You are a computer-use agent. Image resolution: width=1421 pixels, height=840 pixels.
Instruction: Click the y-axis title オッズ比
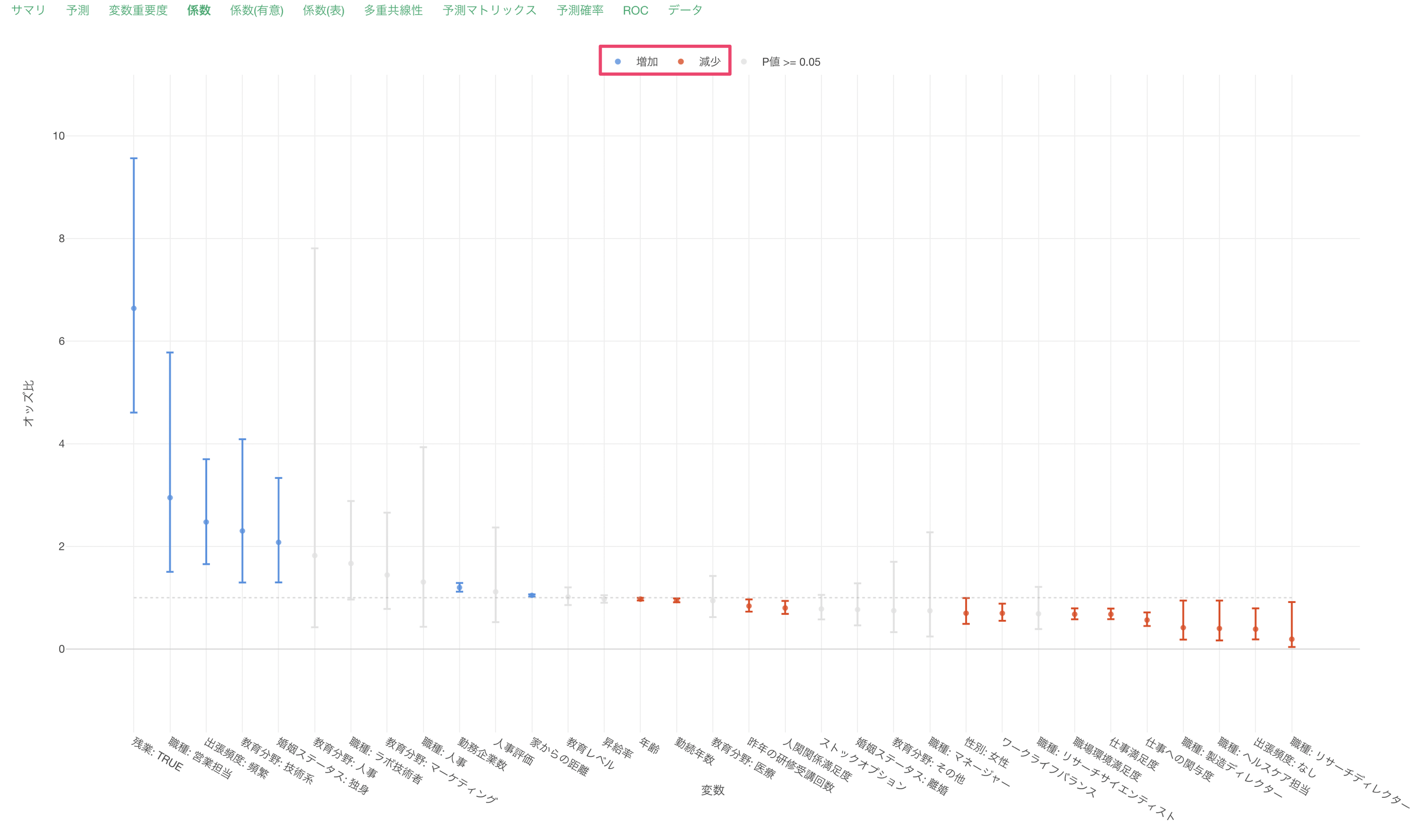coord(28,403)
